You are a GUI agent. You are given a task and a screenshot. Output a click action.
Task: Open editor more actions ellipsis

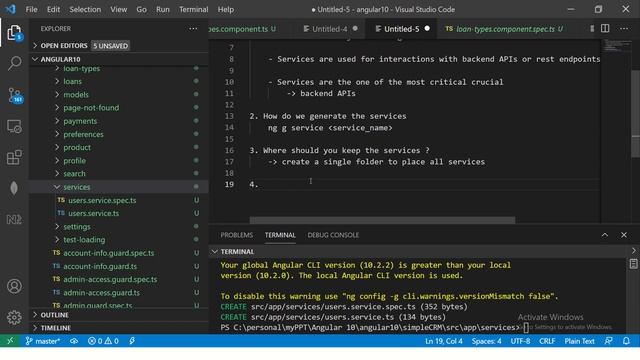coord(624,29)
